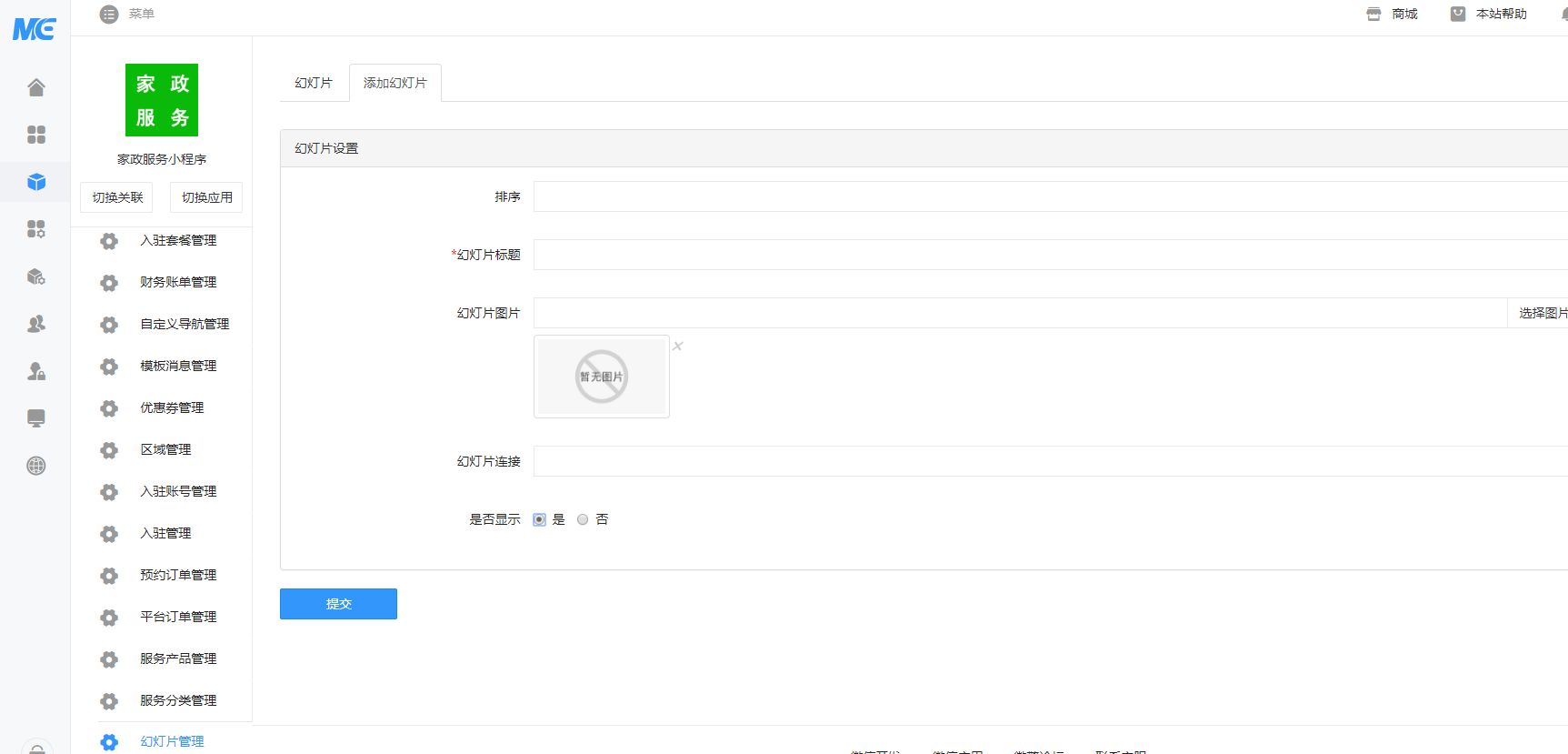The height and width of the screenshot is (754, 1568).
Task: Open the four-squares grid icon
Action: click(36, 135)
